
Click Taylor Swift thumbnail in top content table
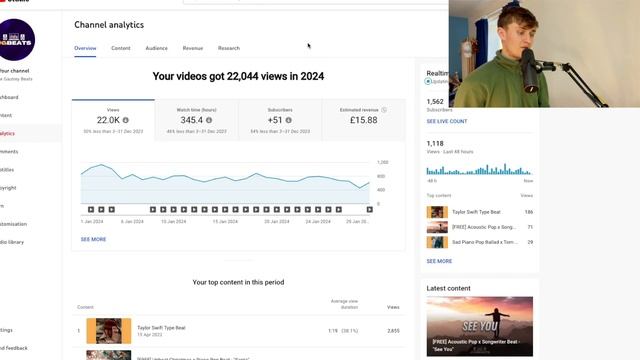pos(109,331)
